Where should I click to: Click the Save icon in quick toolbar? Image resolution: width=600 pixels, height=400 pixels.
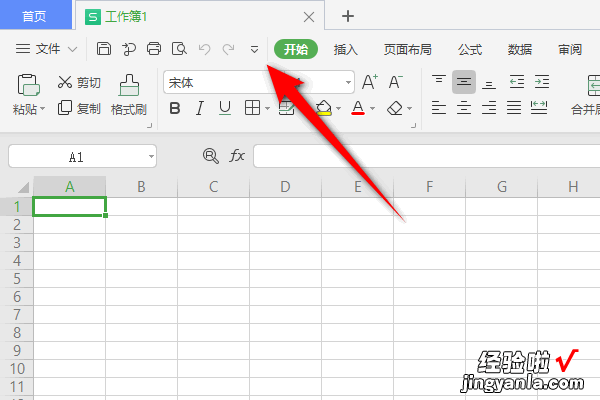pos(104,49)
